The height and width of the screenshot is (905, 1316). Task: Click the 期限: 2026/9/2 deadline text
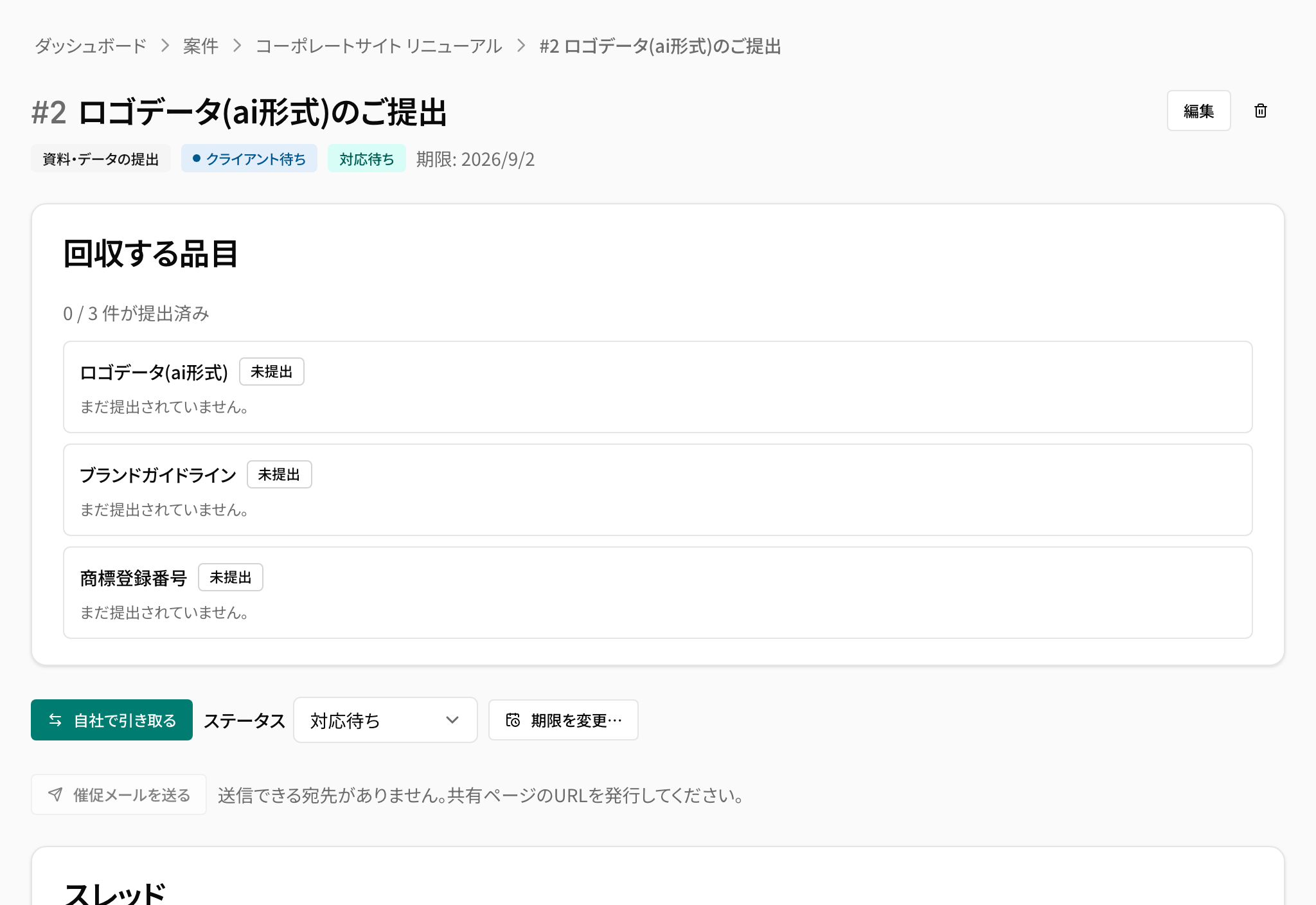pos(476,159)
